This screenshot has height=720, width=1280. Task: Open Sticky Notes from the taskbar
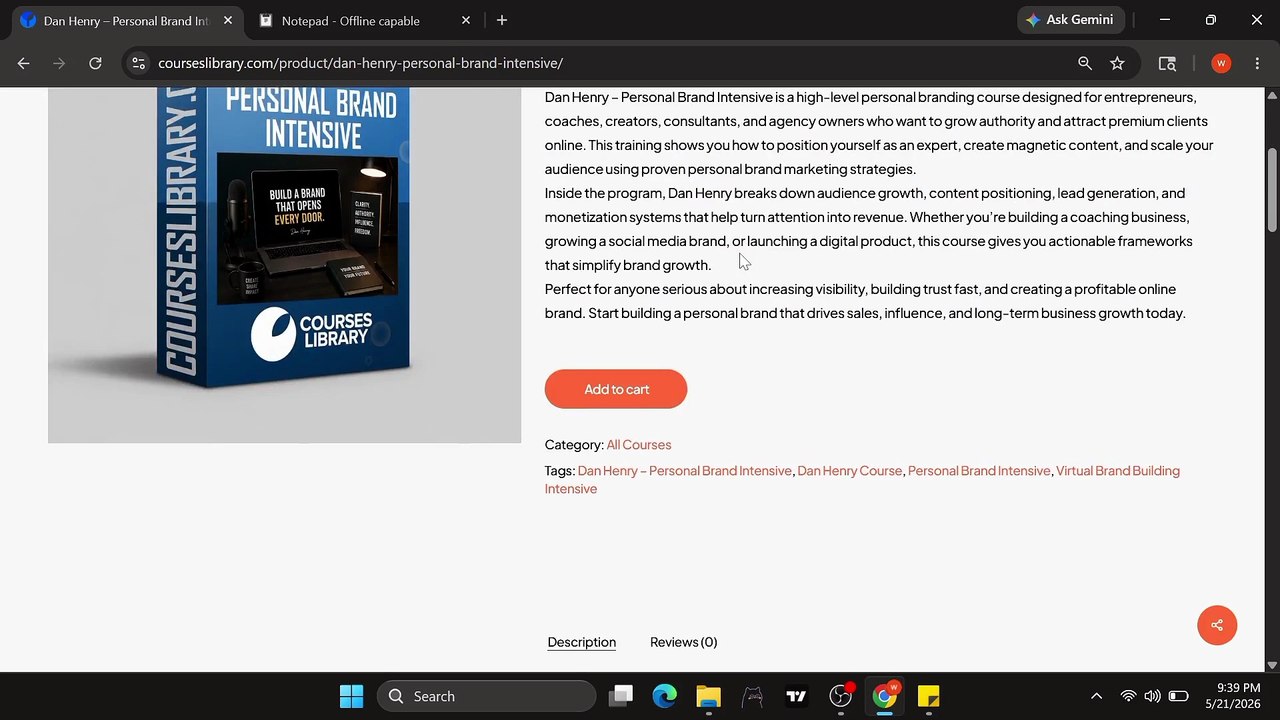(x=929, y=696)
